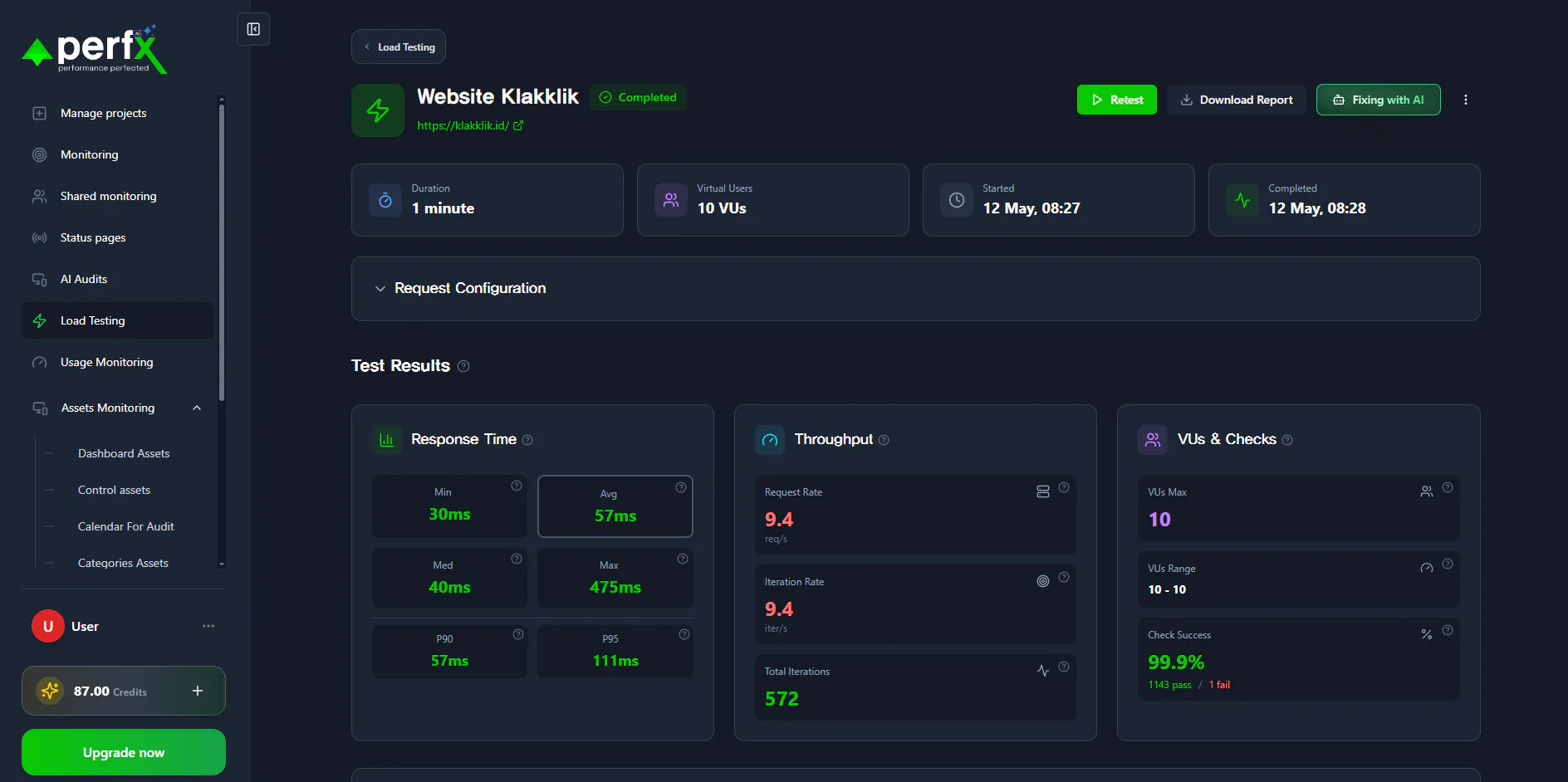1568x782 pixels.
Task: Click the help icon in VUs Range row
Action: point(1448,564)
